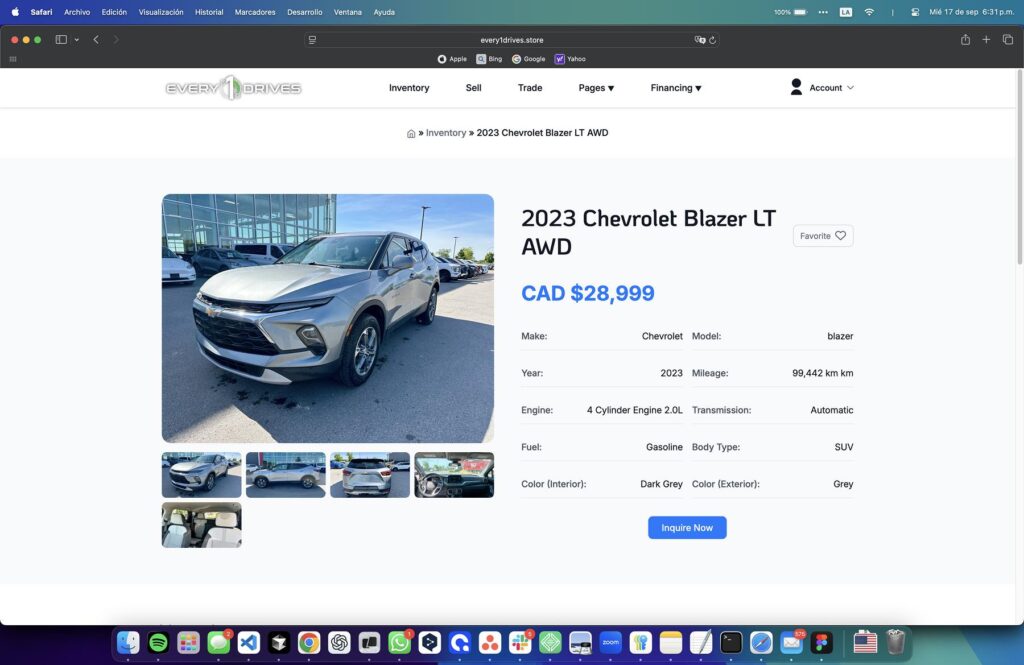Click the home icon in breadcrumb
The image size is (1024, 665).
(411, 133)
